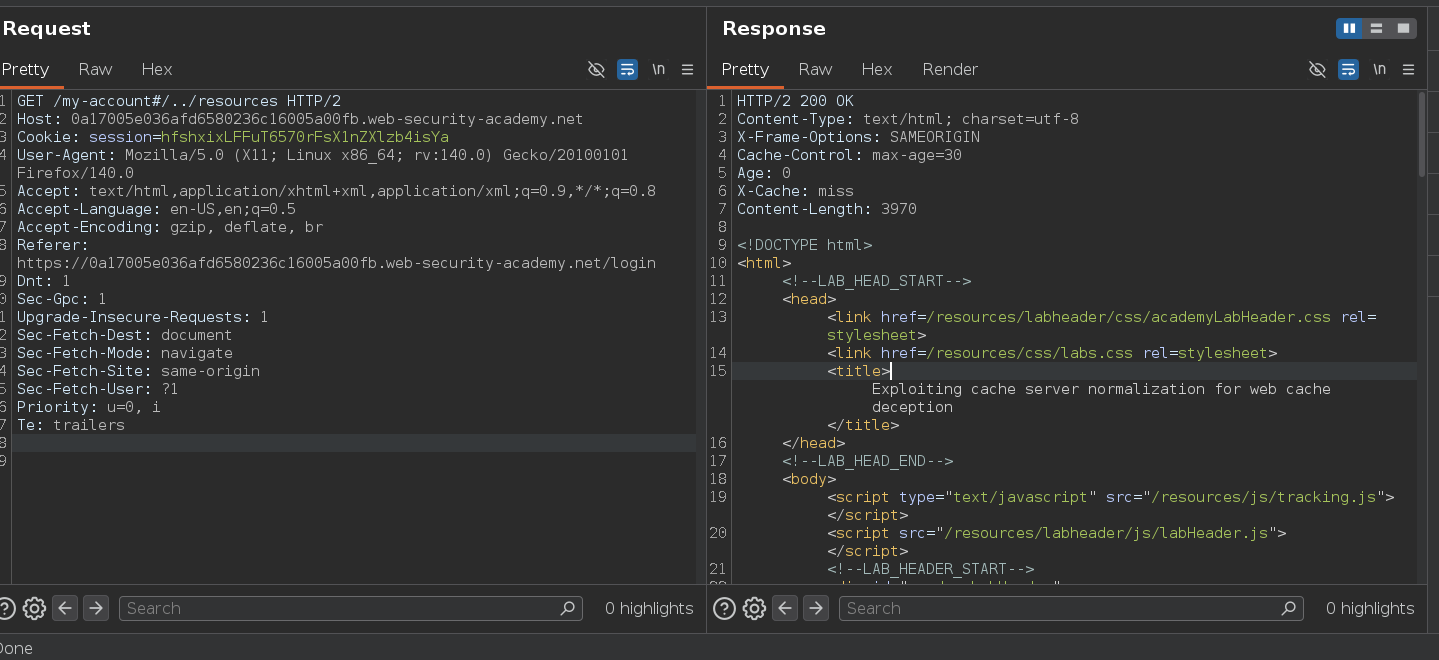The image size is (1439, 660).
Task: Click 'HTTP/2 200 OK' status line
Action: tap(795, 101)
